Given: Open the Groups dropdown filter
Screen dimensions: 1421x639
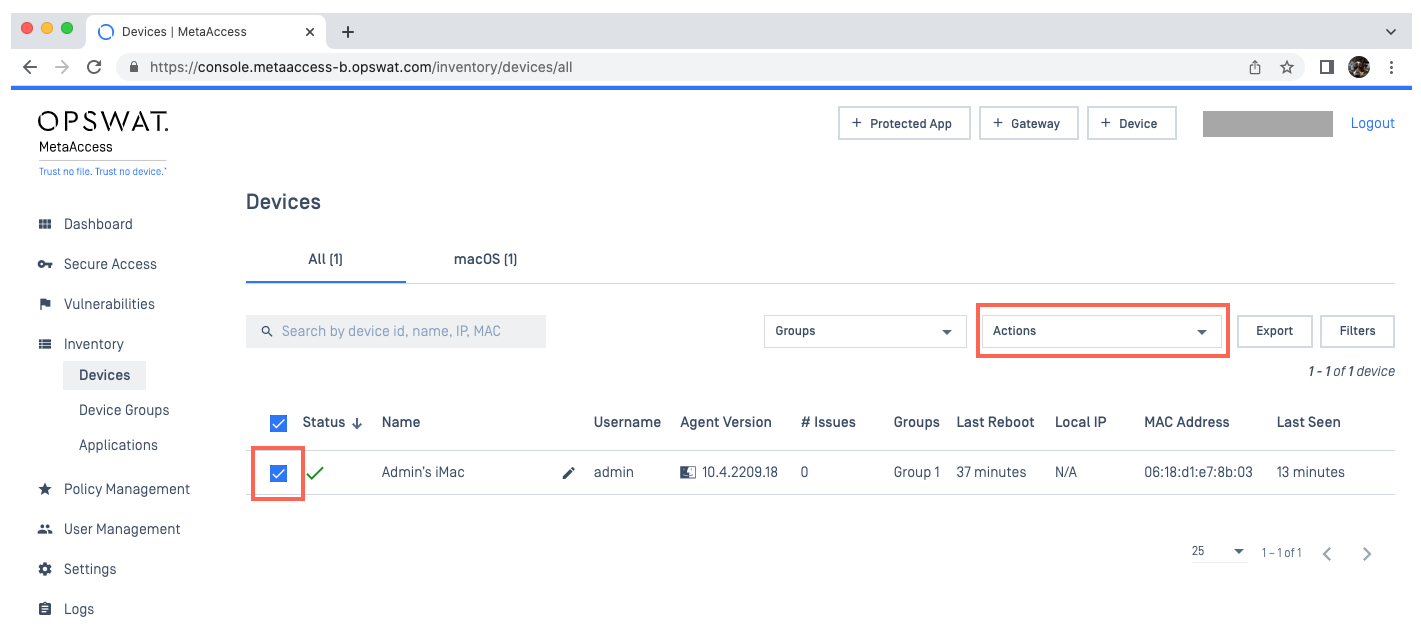Looking at the screenshot, I should pos(864,331).
